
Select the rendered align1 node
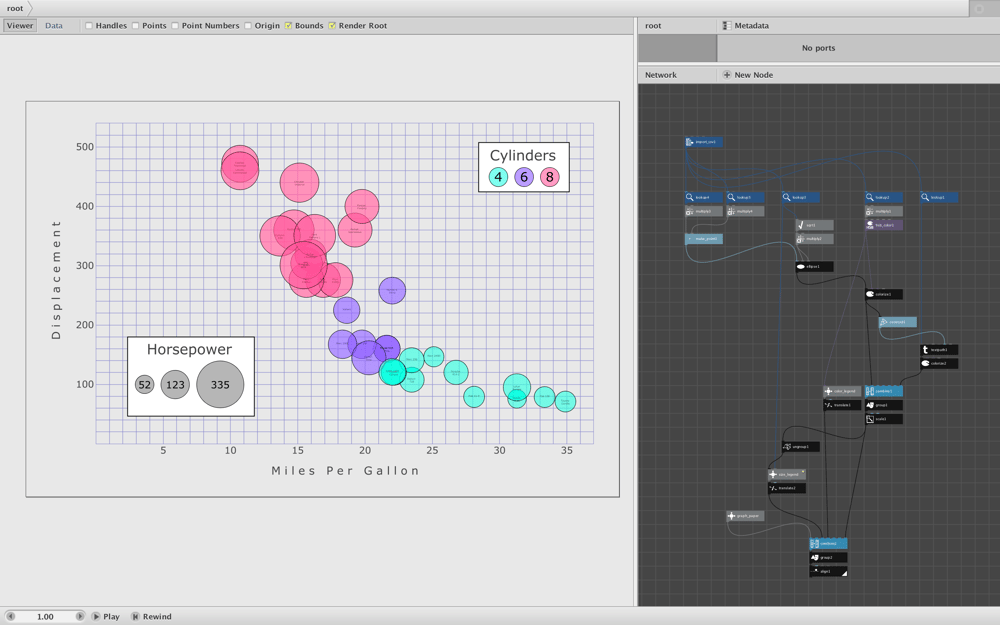point(828,571)
